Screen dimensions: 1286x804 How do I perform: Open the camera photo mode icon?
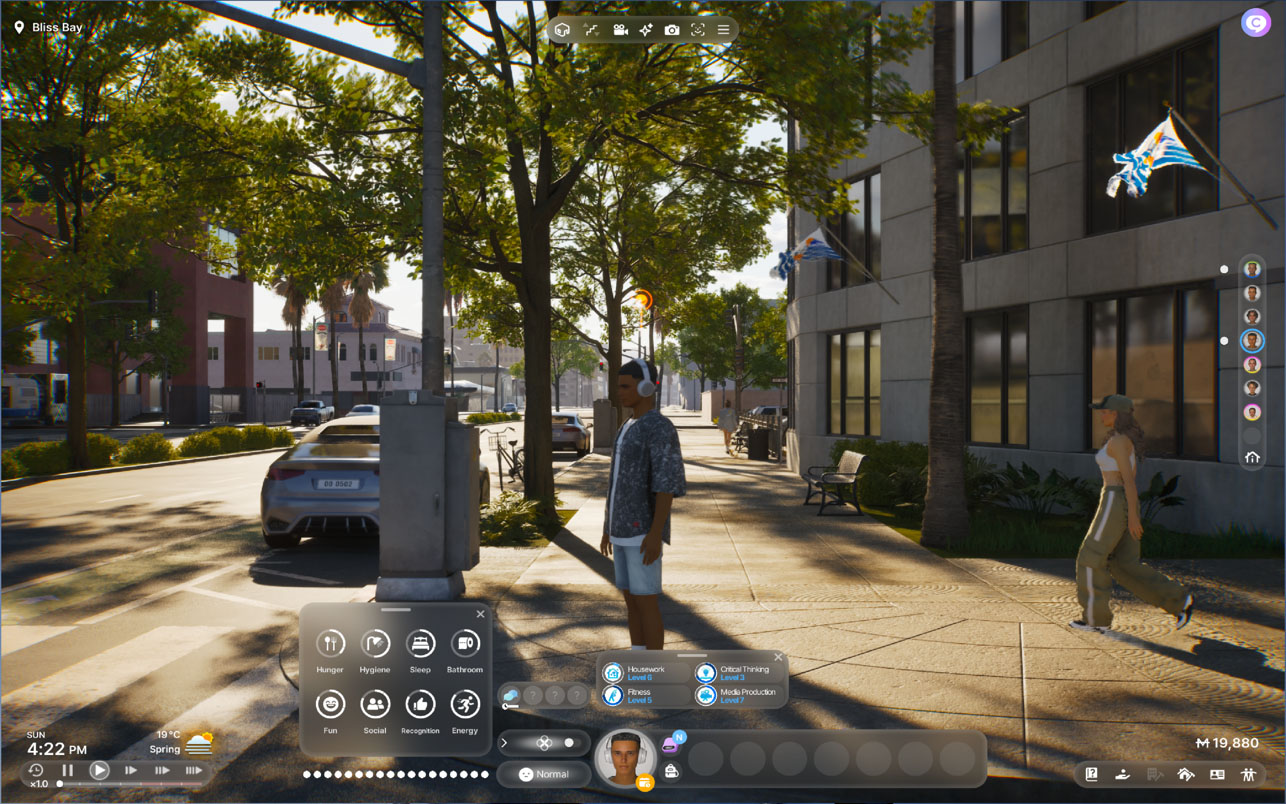[672, 30]
